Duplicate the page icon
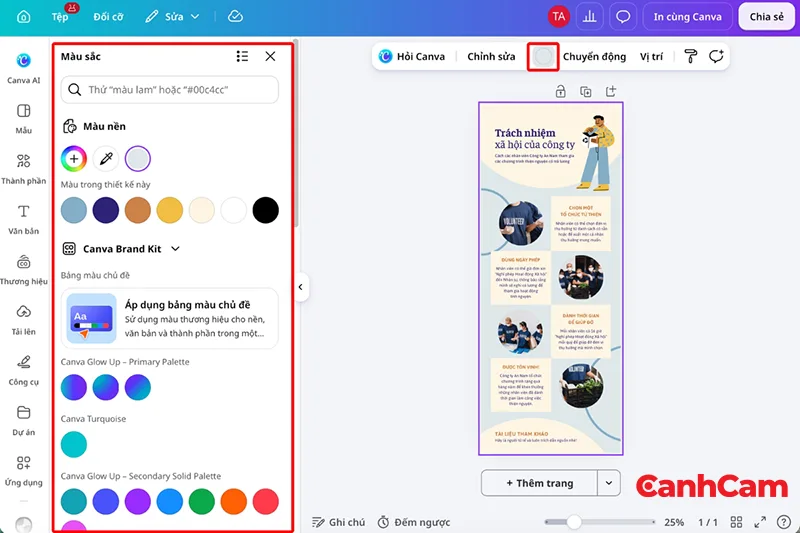 coord(586,92)
